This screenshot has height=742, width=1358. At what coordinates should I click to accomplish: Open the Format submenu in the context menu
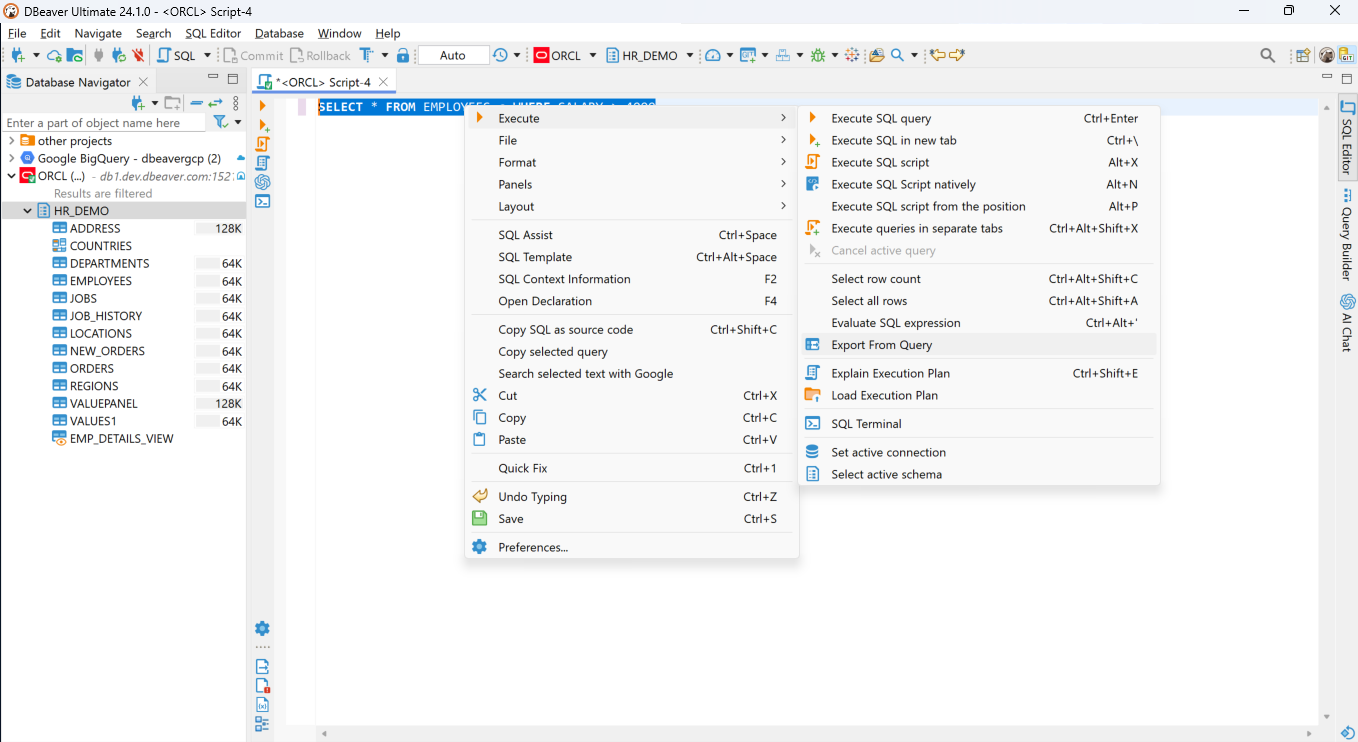tap(632, 162)
